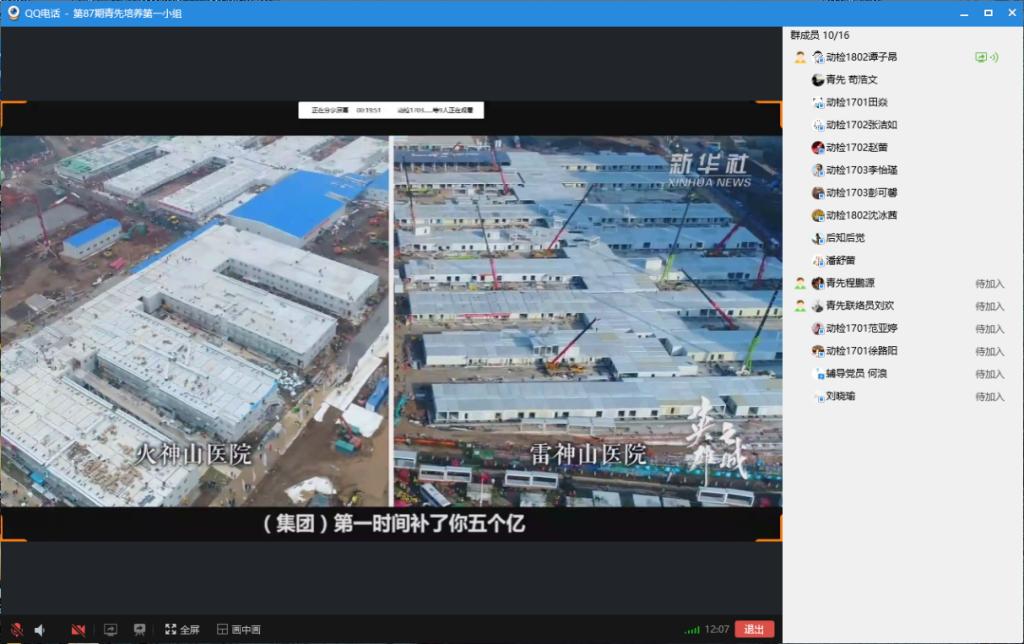1024x644 pixels.
Task: Open the title bar dropdown menu arrow
Action: coord(963,13)
